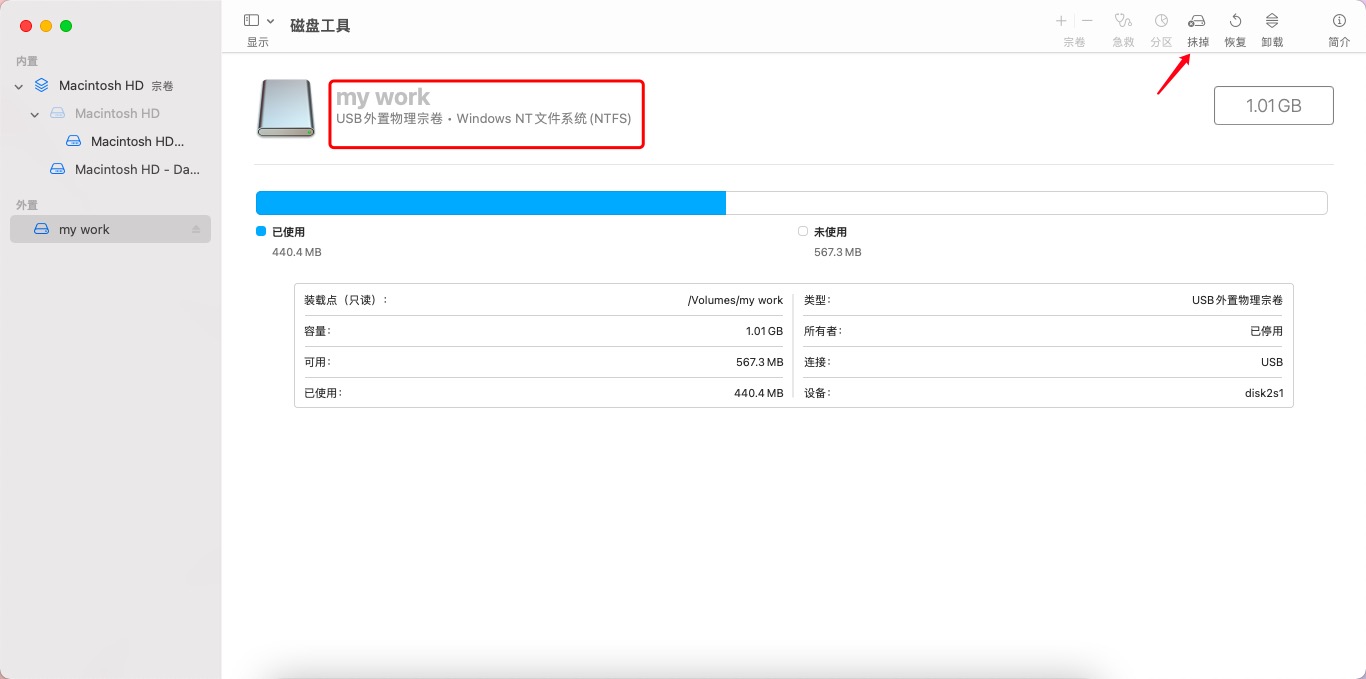Click the 1.01 GB capacity button
The image size is (1366, 679).
1273,105
